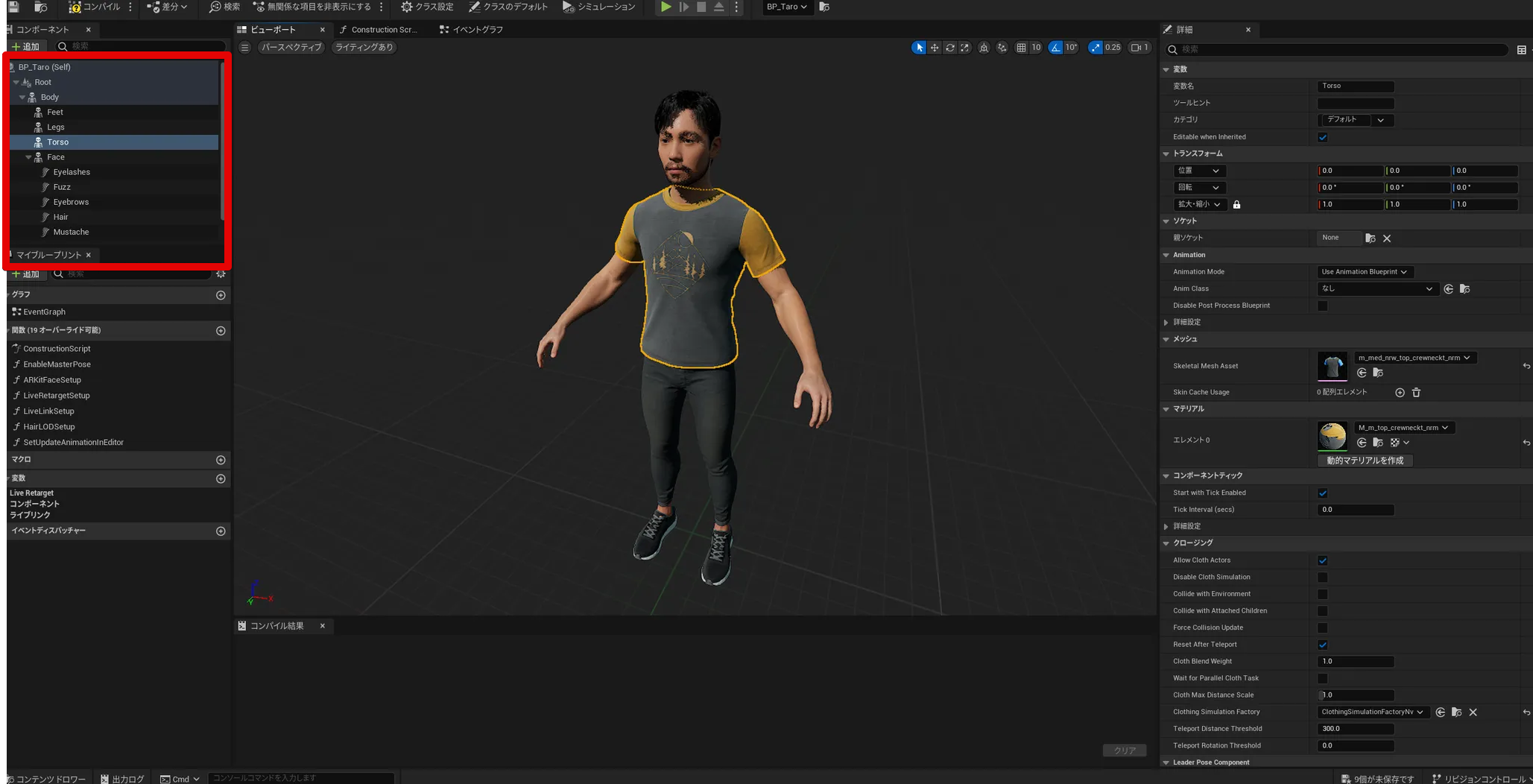This screenshot has height=784, width=1533.
Task: Add new function with plus icon
Action: point(221,331)
